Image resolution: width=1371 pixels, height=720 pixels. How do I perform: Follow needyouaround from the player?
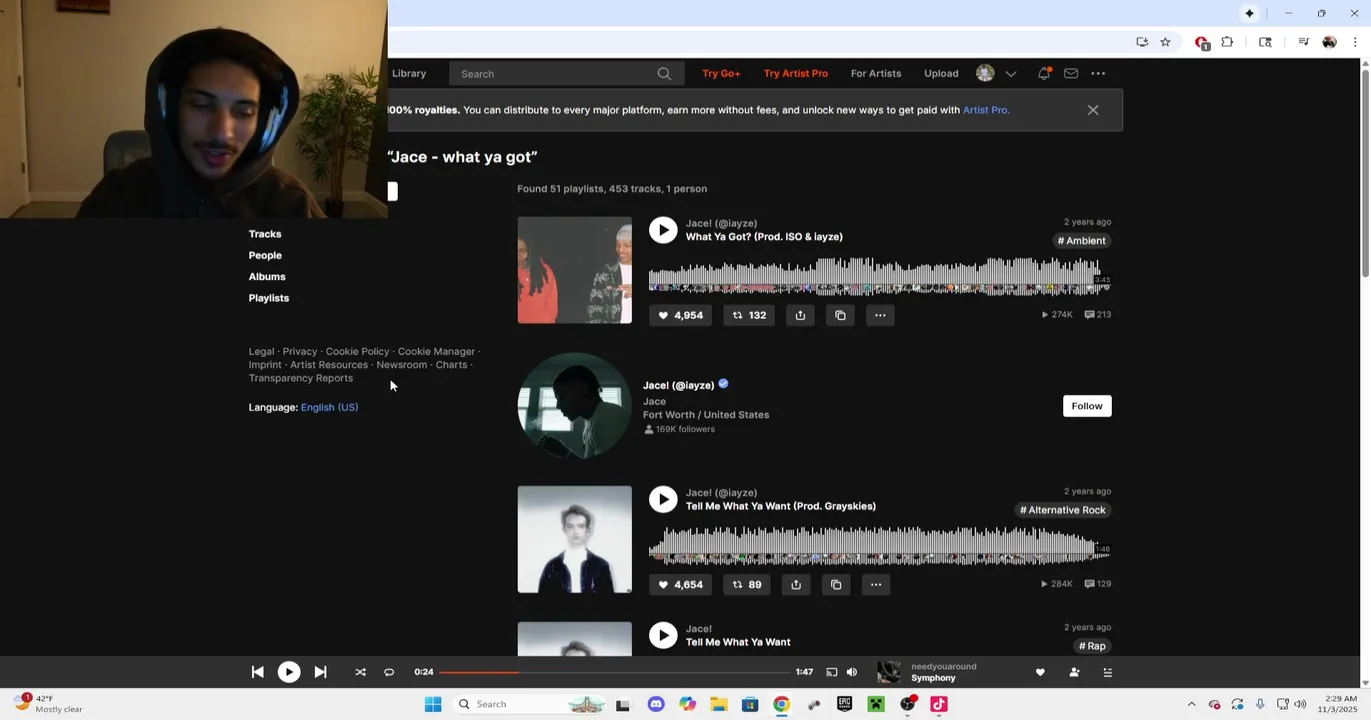pyautogui.click(x=1074, y=672)
